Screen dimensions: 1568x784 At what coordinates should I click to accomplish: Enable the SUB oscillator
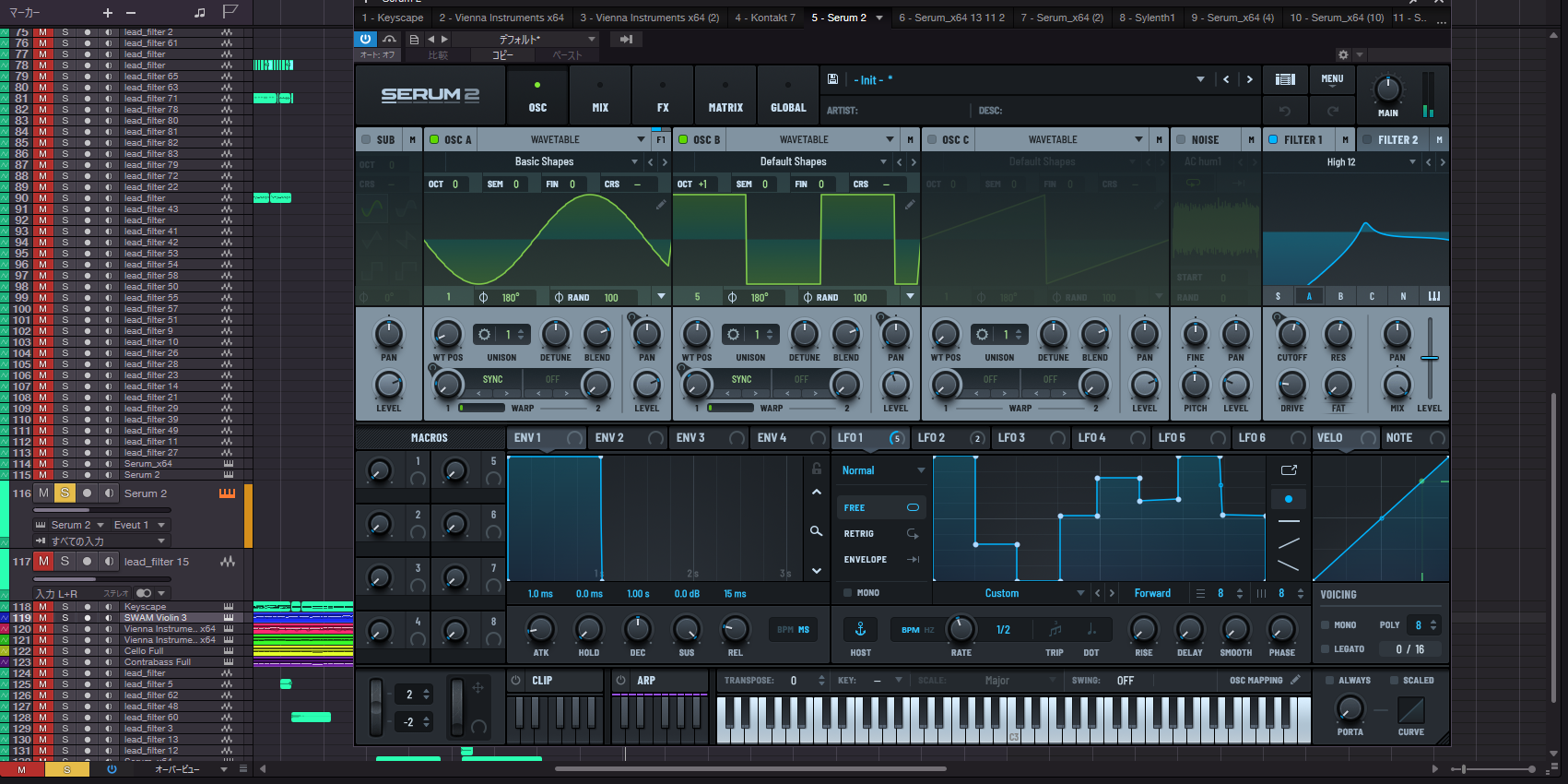(366, 139)
